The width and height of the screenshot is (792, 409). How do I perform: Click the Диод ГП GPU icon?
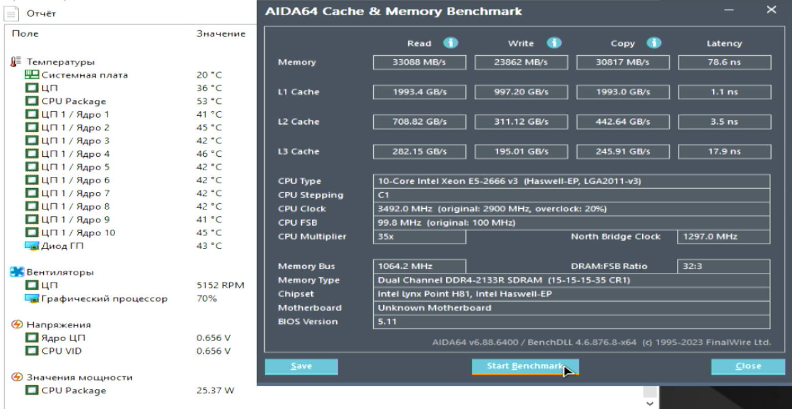pos(32,246)
